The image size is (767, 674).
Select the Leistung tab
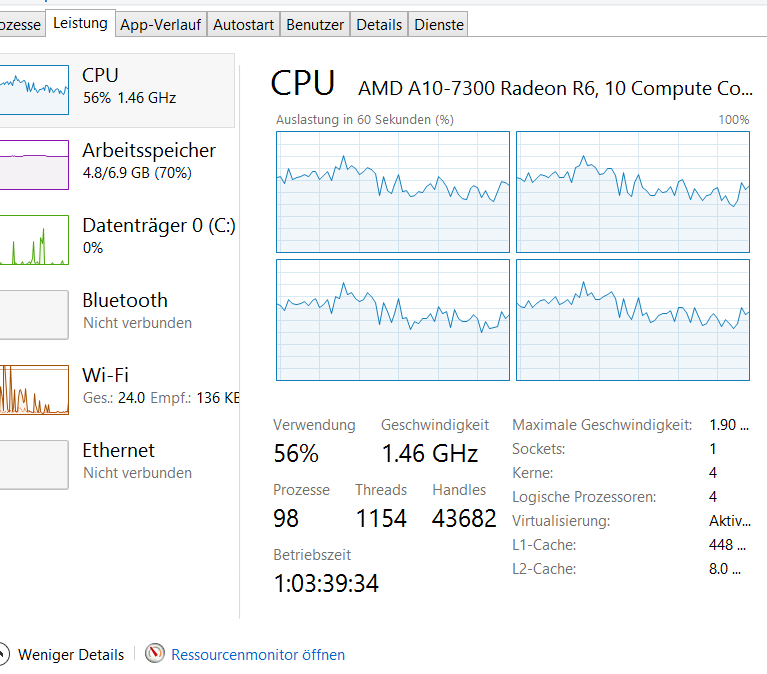pyautogui.click(x=80, y=23)
